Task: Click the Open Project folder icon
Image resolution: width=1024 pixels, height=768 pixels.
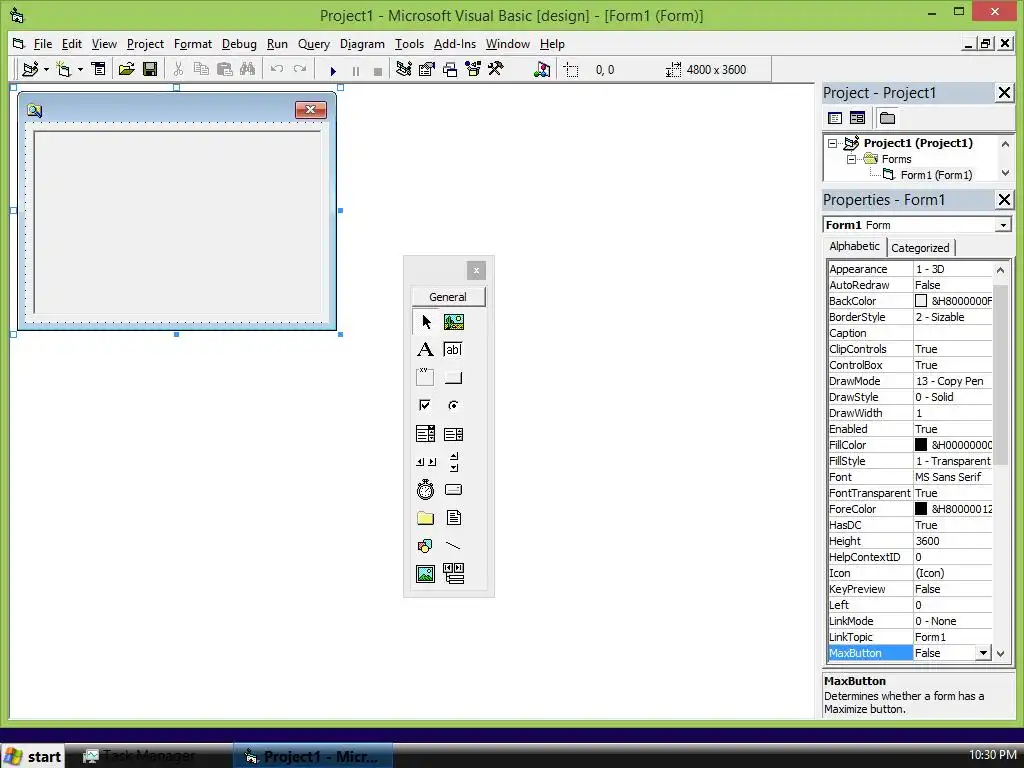Action: coord(126,69)
